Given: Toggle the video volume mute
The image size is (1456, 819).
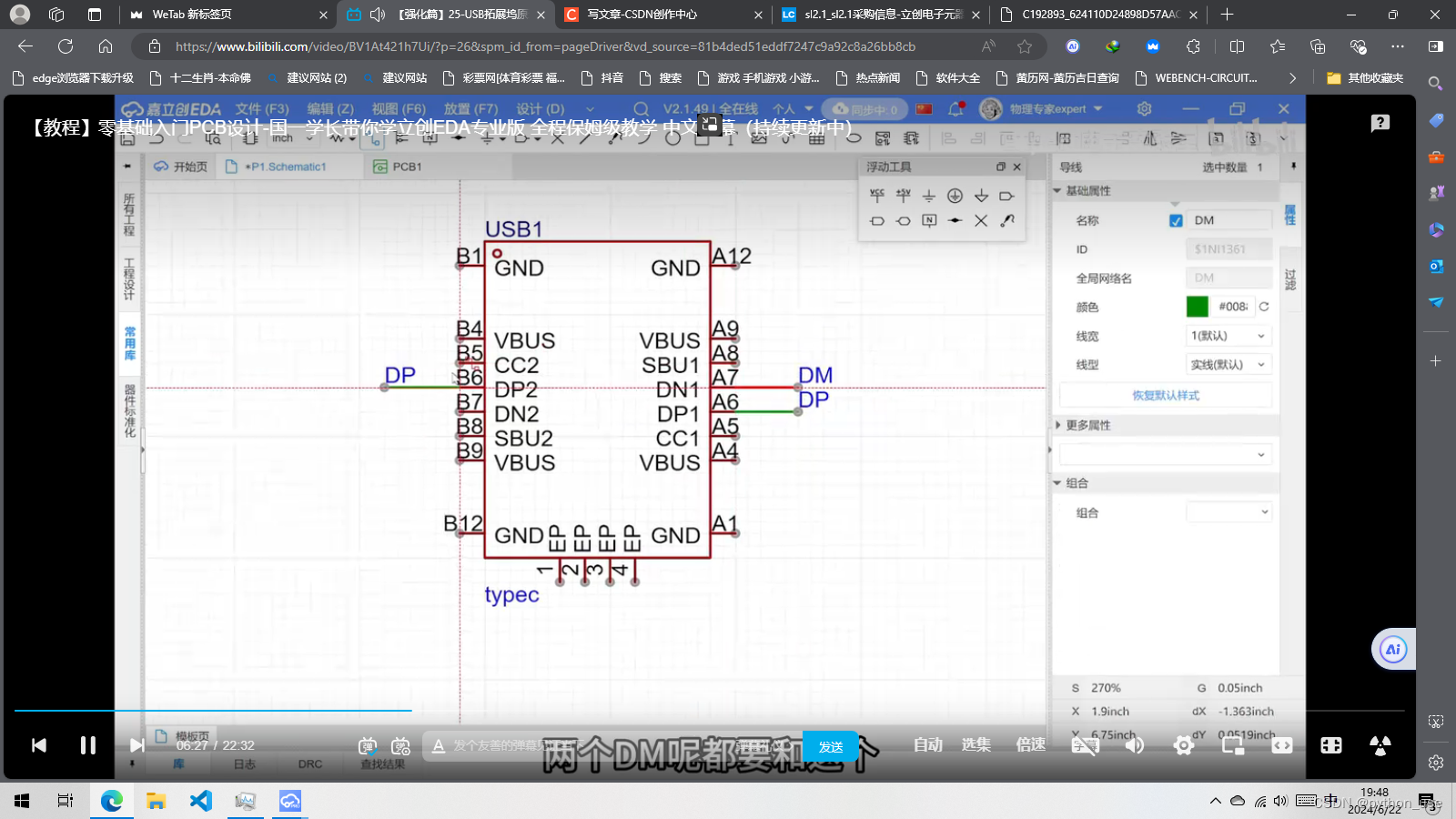Looking at the screenshot, I should click(1134, 745).
